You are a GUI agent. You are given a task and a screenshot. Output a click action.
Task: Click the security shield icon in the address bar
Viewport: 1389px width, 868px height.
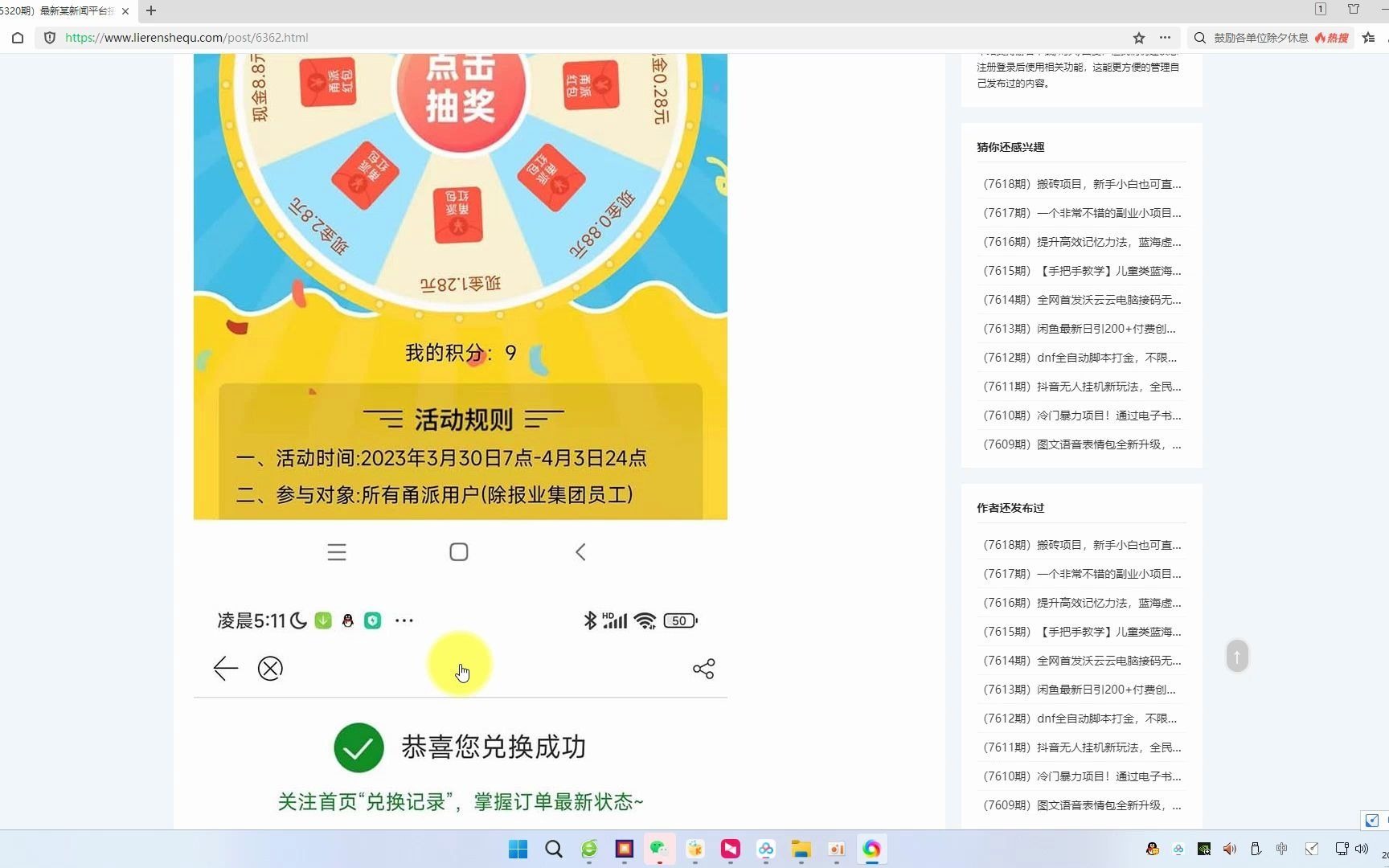point(50,38)
